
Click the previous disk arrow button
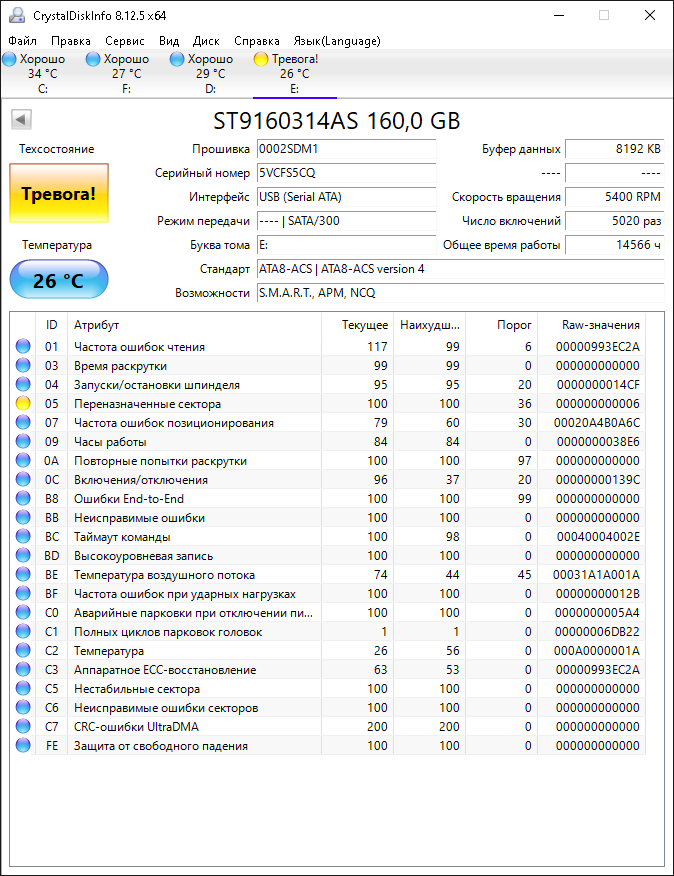(21, 120)
